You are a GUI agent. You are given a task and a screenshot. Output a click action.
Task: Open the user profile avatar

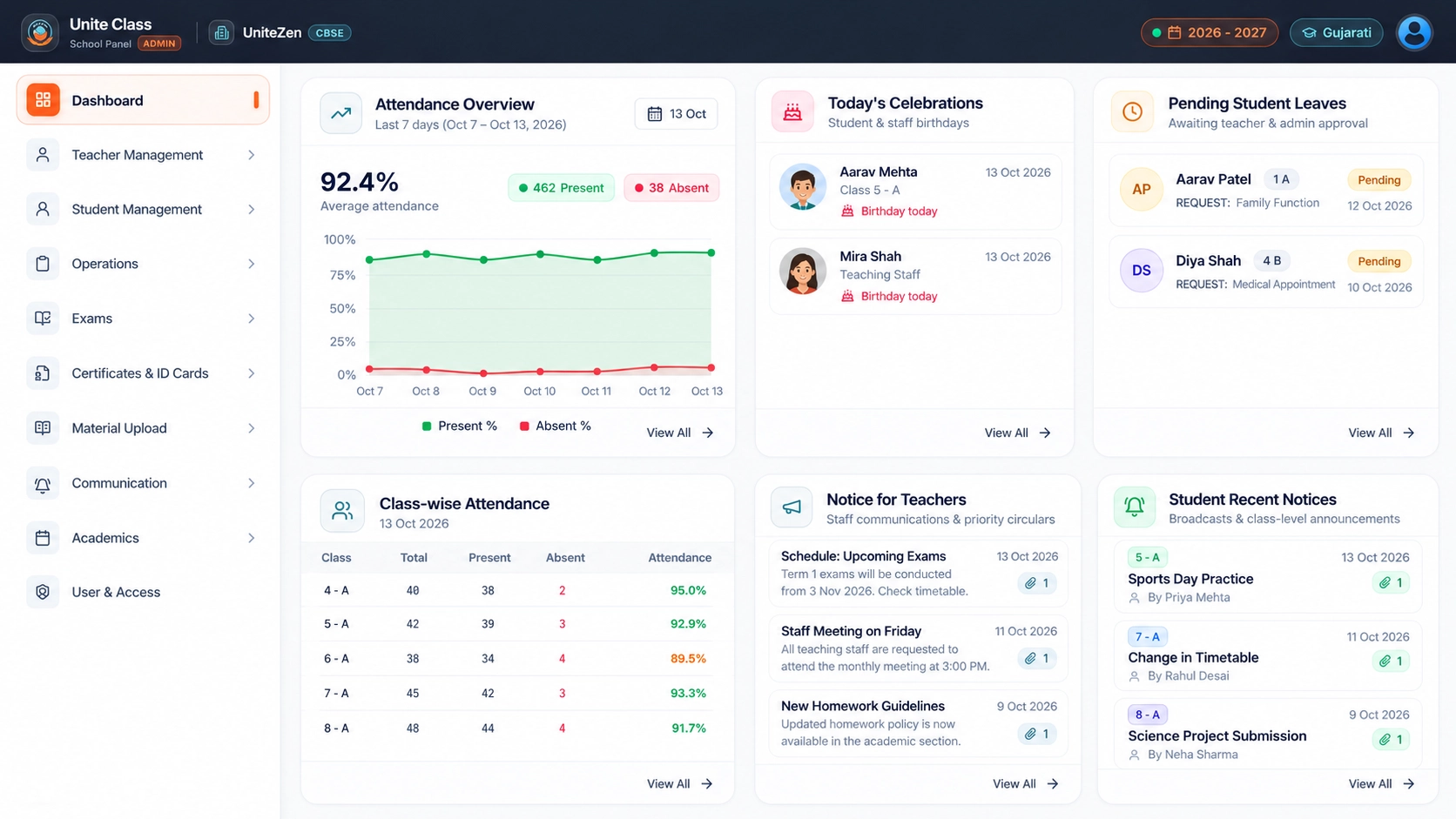tap(1414, 33)
